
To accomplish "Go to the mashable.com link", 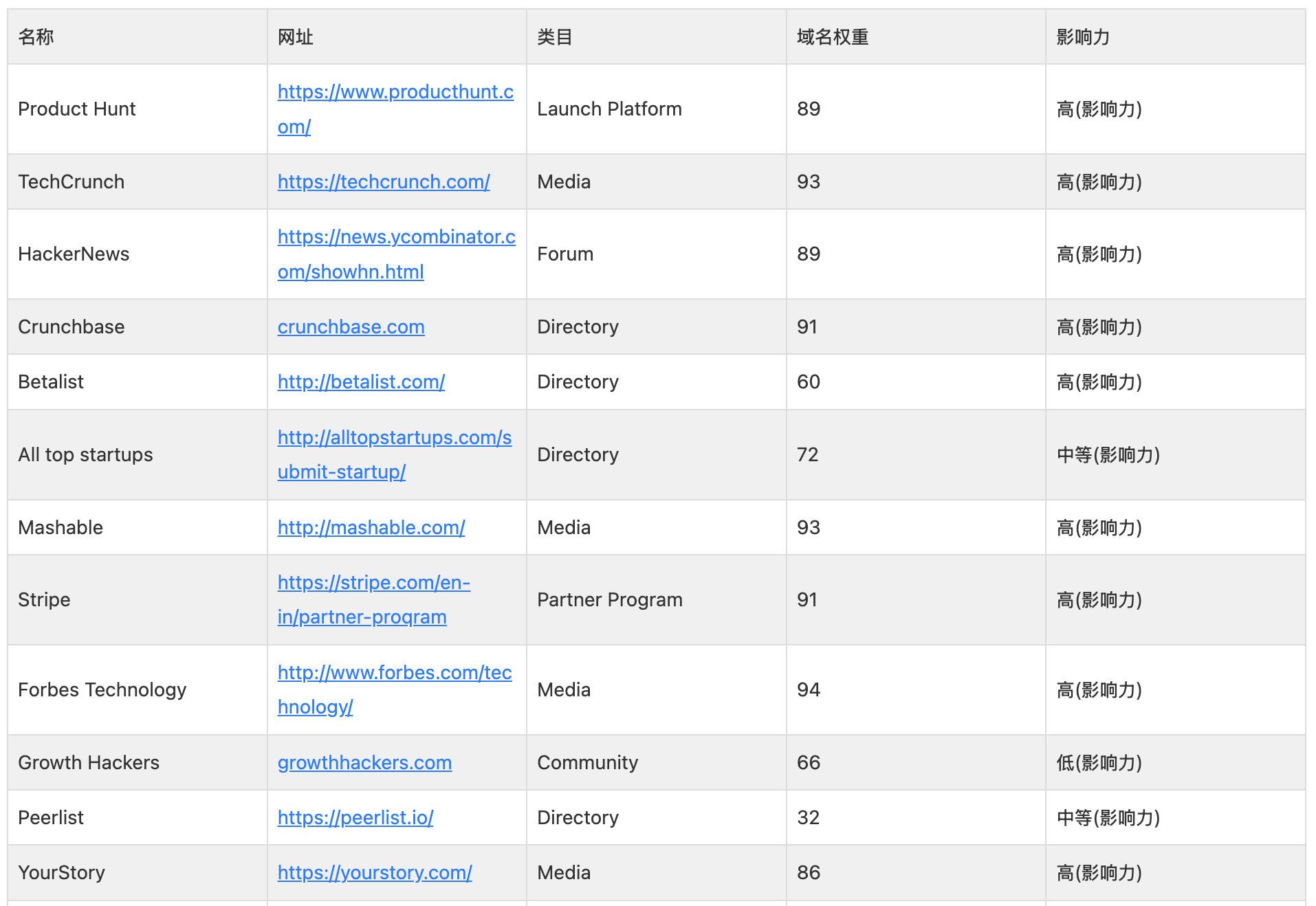I will coord(371,527).
